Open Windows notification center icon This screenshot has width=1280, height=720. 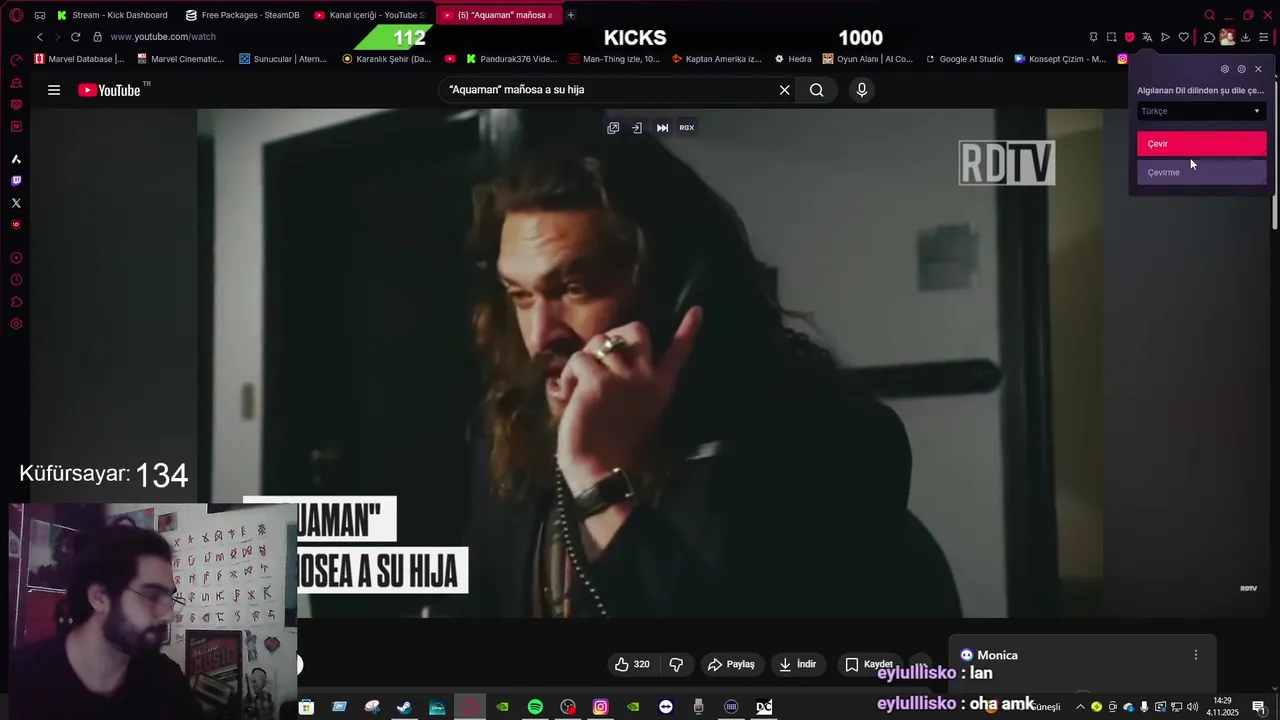(1259, 707)
